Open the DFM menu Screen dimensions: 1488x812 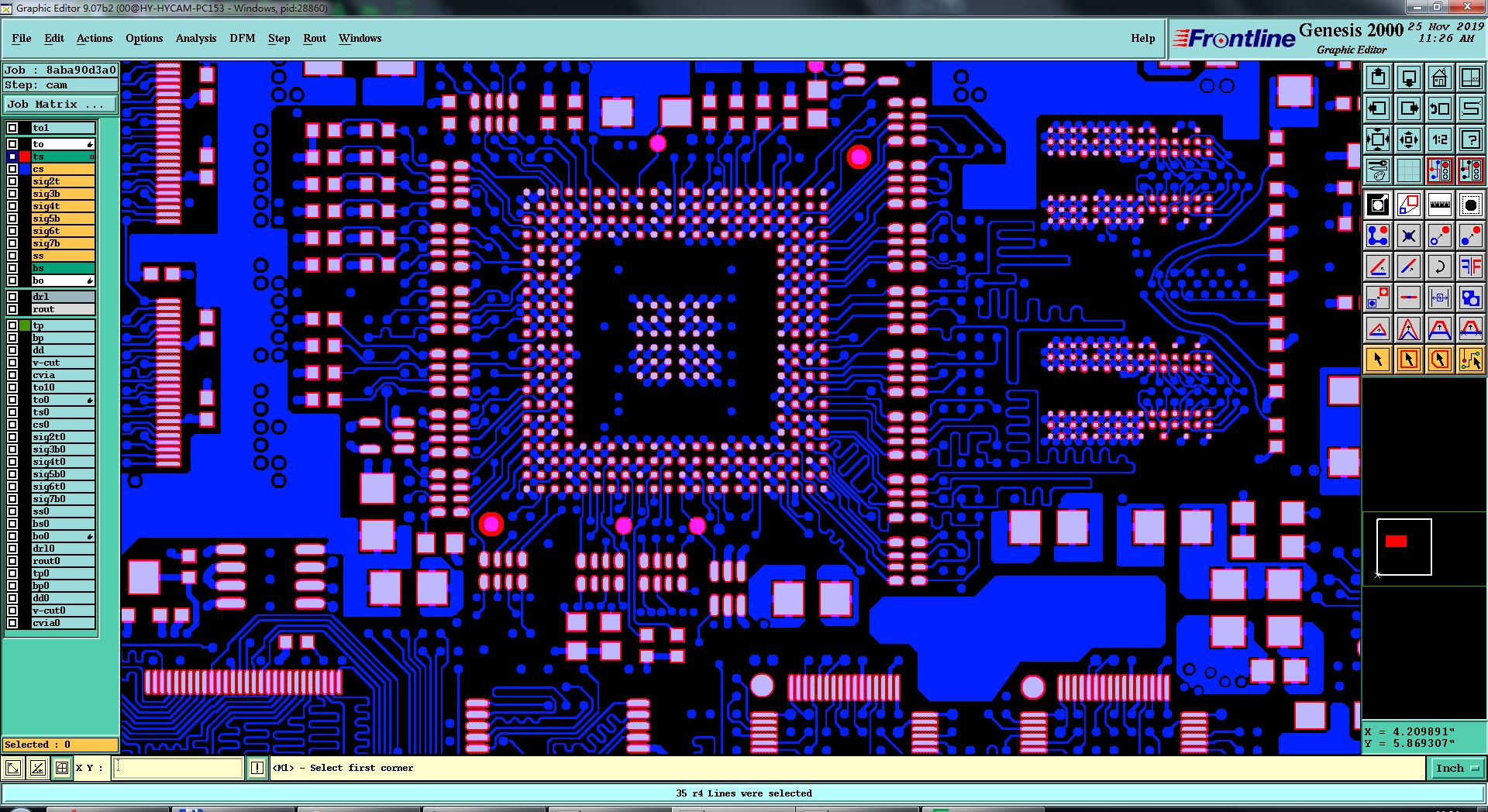[243, 38]
